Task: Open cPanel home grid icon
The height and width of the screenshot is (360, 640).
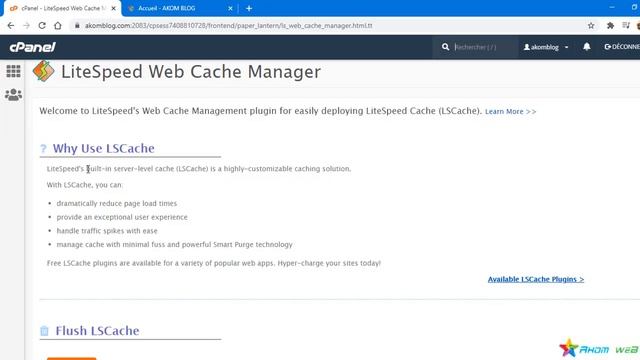Action: tap(13, 71)
